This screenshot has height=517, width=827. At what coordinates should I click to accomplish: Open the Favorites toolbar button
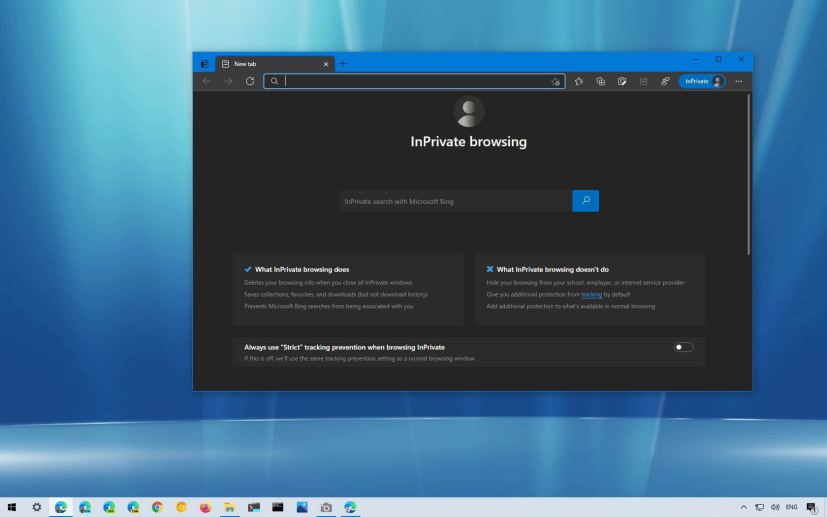(x=579, y=81)
